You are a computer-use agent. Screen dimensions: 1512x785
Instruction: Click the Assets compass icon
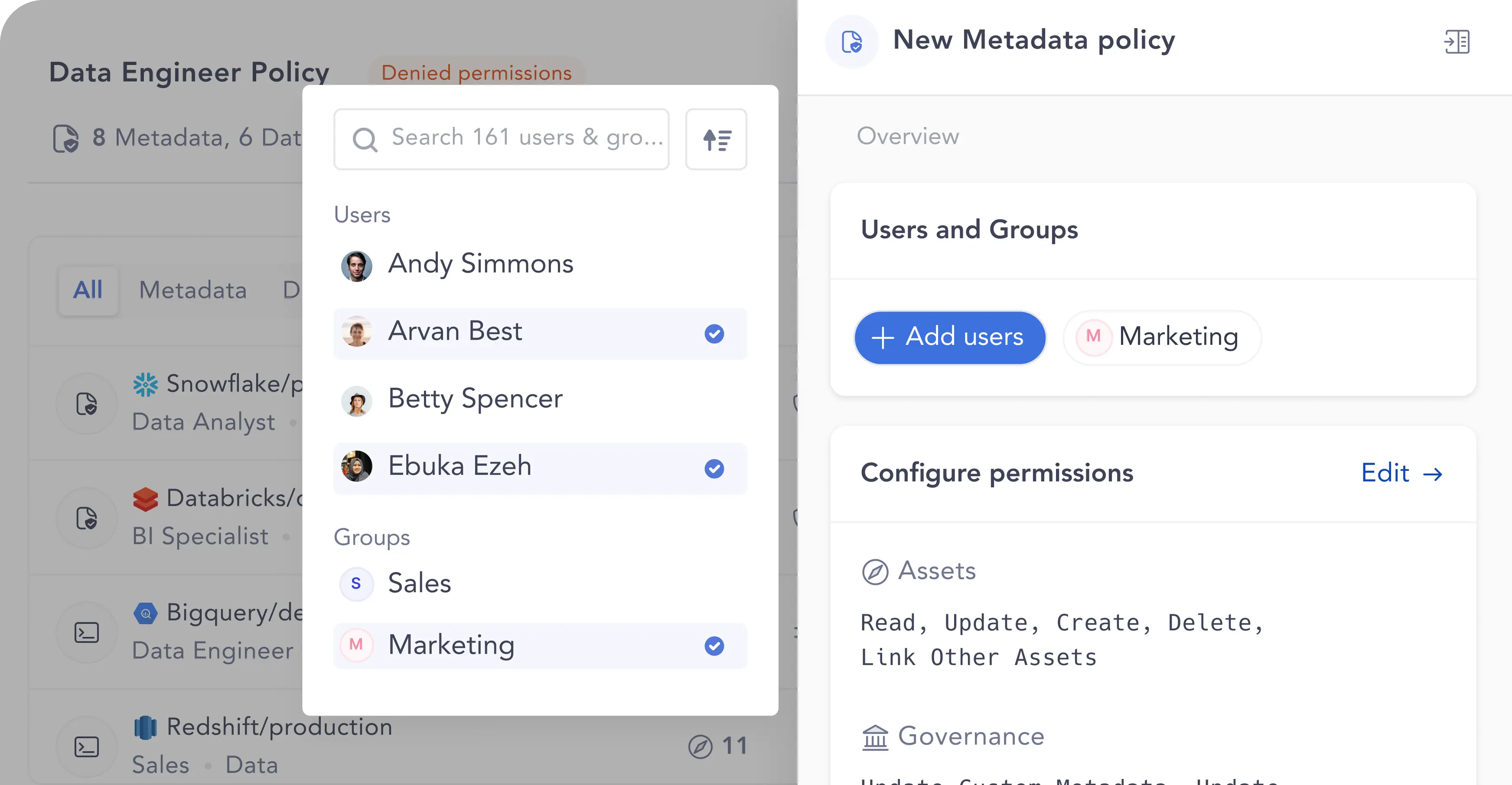coord(875,571)
